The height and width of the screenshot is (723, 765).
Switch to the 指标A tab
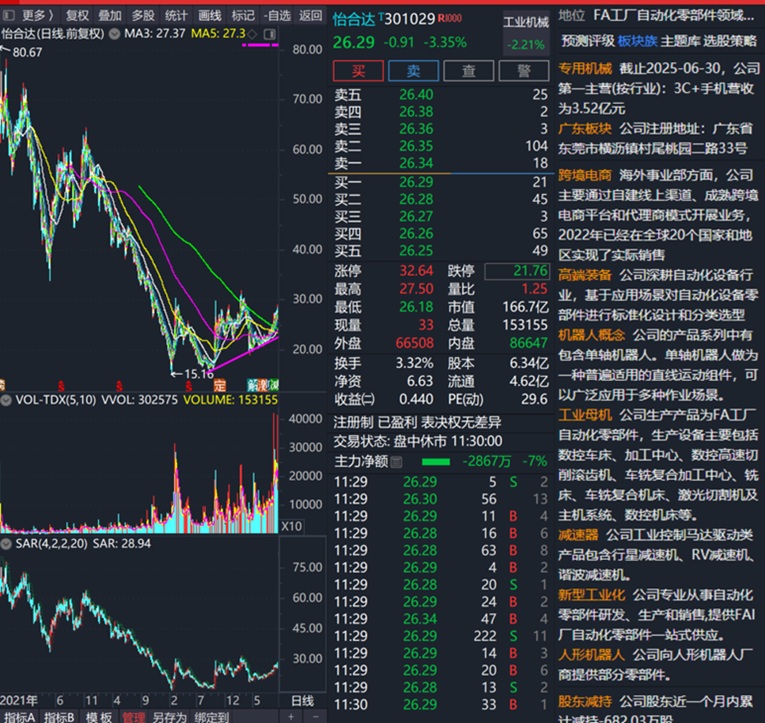click(x=19, y=717)
